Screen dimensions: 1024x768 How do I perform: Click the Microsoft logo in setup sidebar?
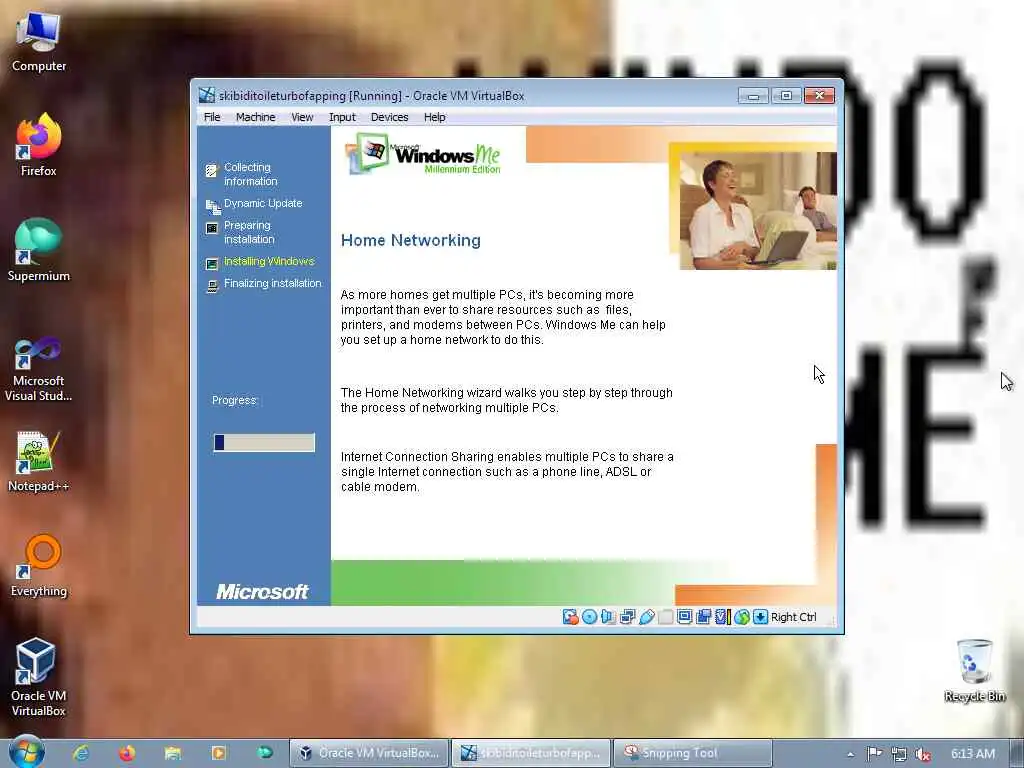(x=262, y=592)
